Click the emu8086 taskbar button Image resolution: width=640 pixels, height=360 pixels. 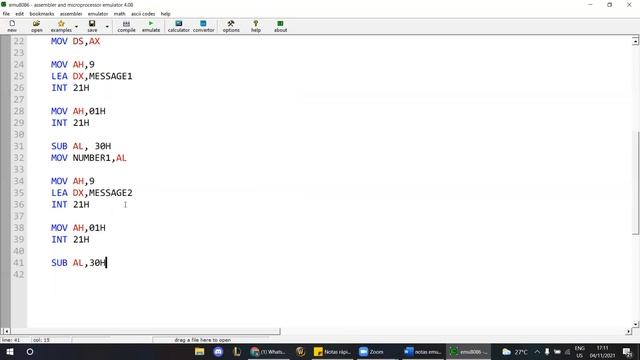tap(468, 351)
